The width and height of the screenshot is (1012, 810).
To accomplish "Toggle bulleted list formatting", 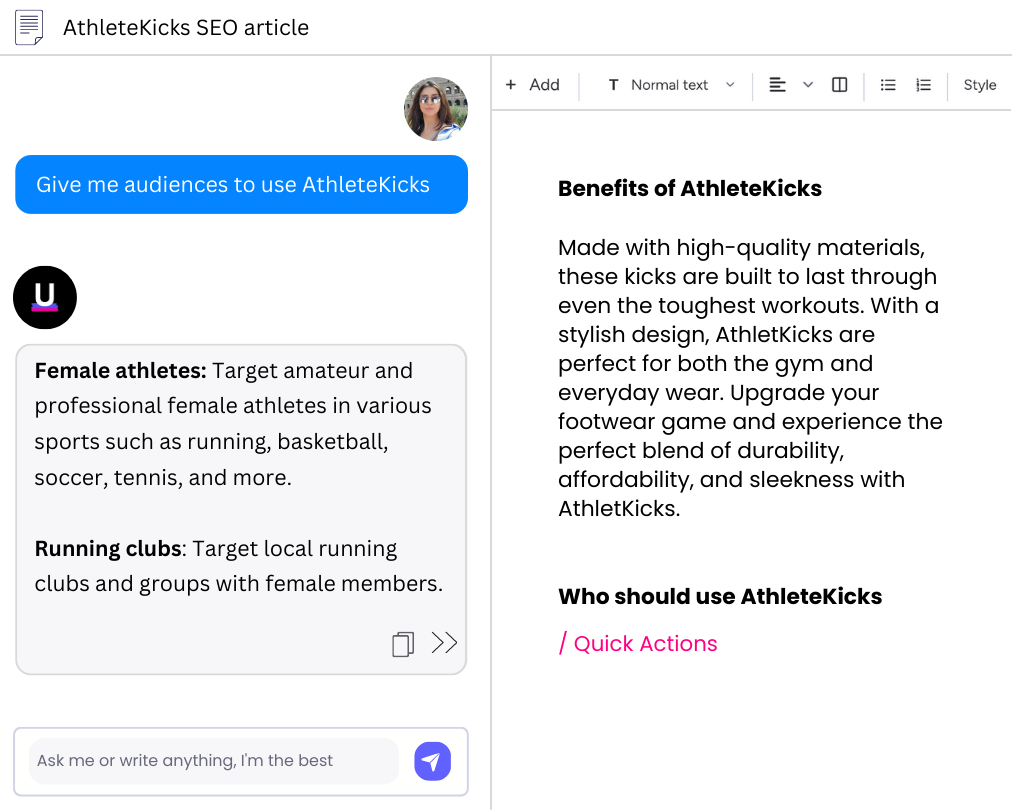I will click(x=888, y=85).
